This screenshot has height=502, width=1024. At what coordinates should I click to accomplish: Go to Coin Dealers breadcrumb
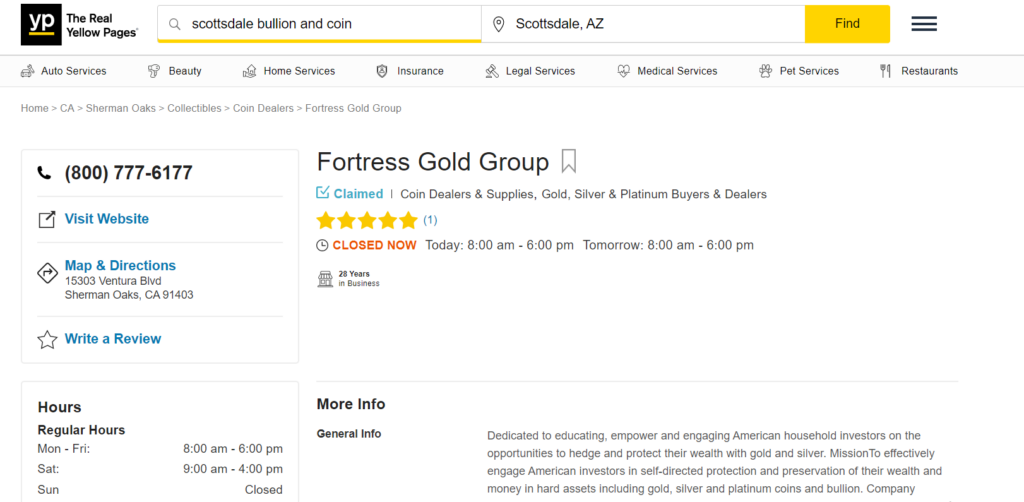[x=263, y=108]
